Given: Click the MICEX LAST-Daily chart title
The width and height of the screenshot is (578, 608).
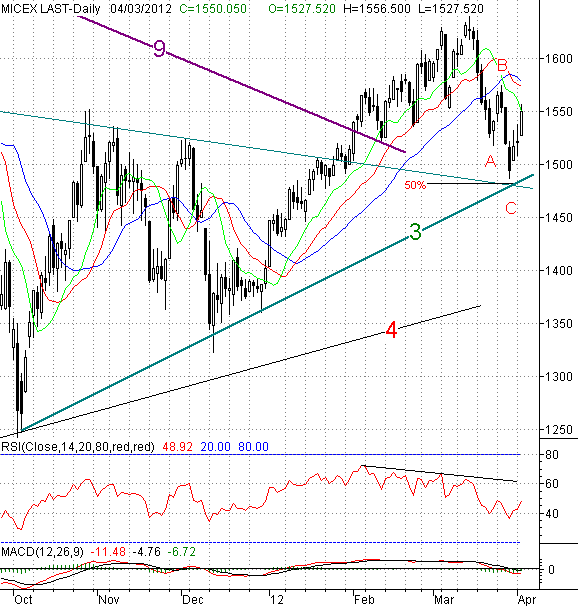Looking at the screenshot, I should point(50,9).
